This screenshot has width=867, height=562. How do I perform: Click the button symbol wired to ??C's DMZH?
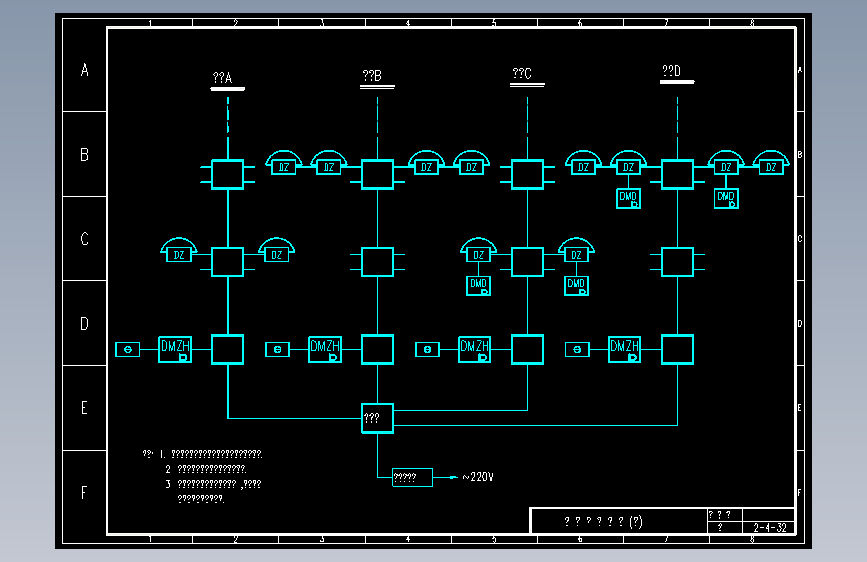point(427,350)
